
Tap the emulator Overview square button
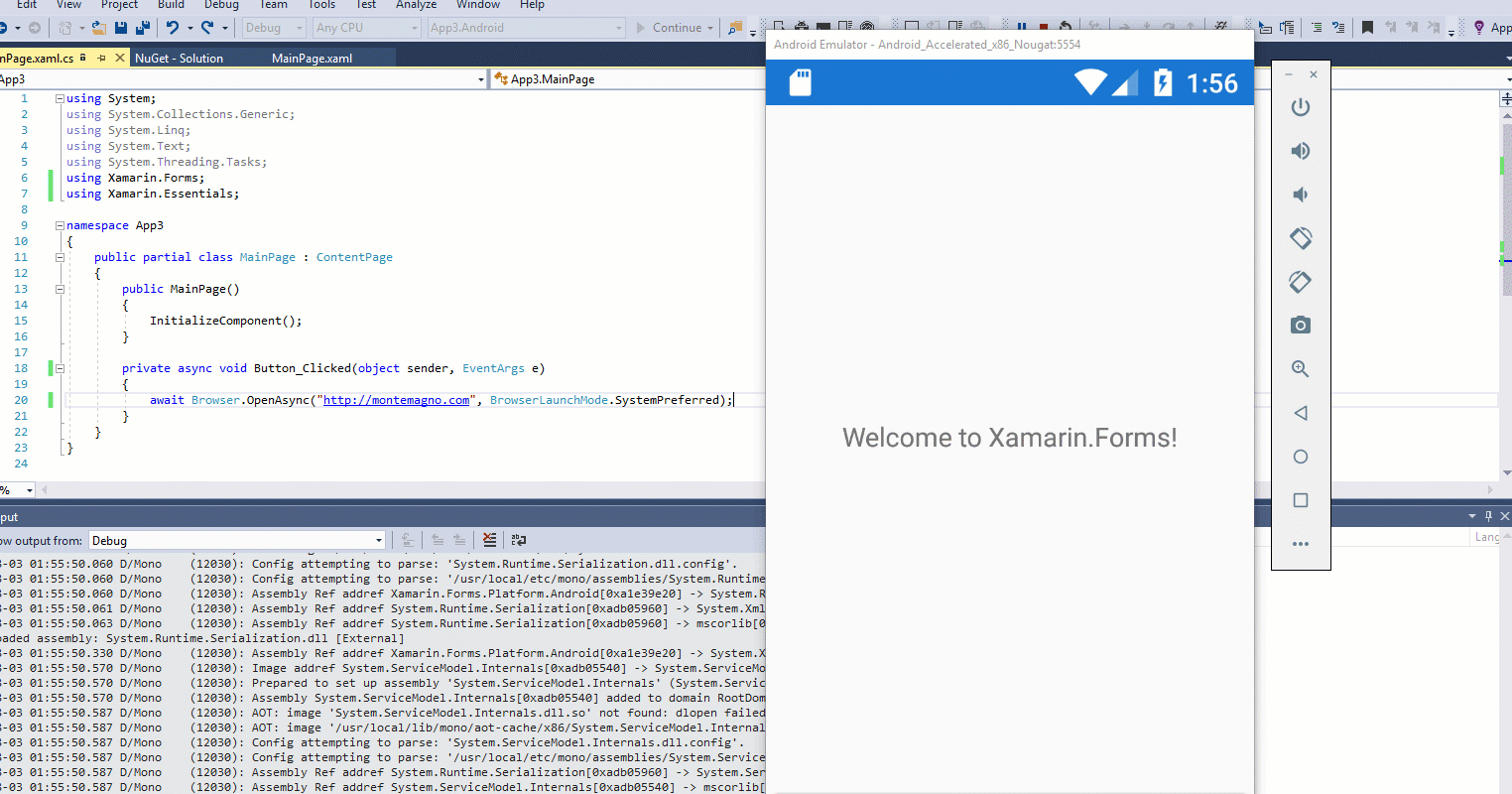1301,500
